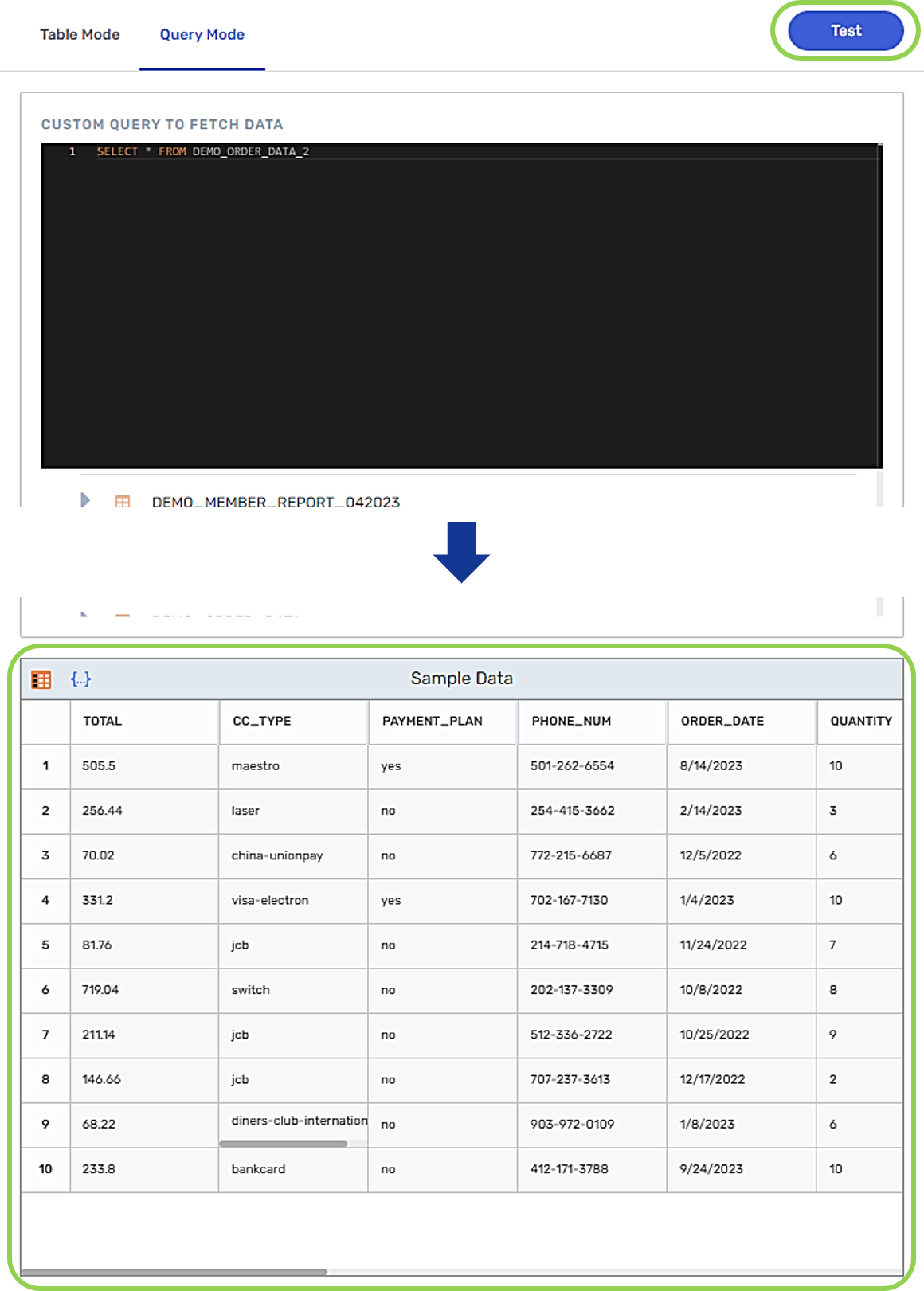
Task: Select the cell with total 256.44
Action: (x=144, y=811)
